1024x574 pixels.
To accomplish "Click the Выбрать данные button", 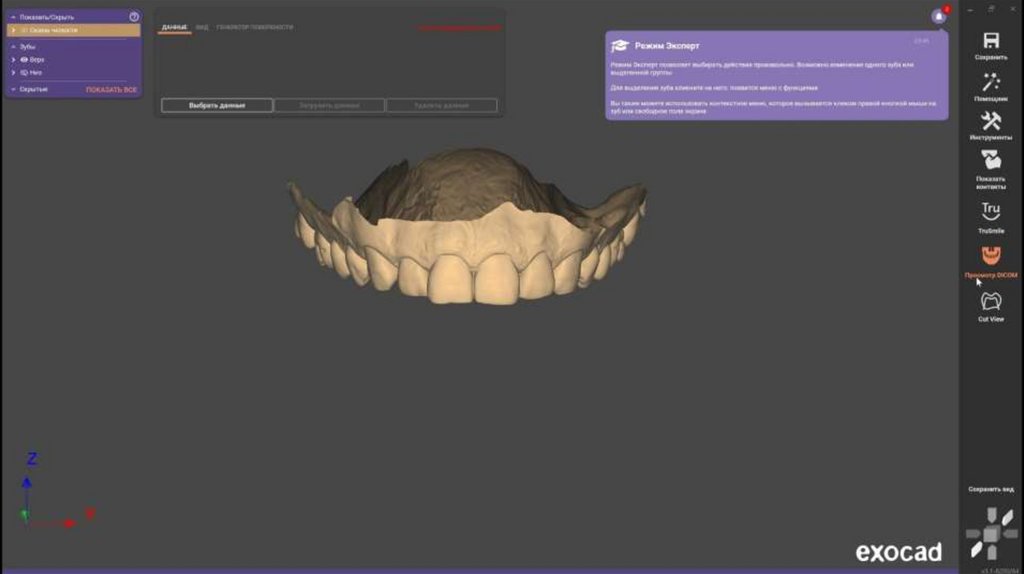I will pos(217,105).
